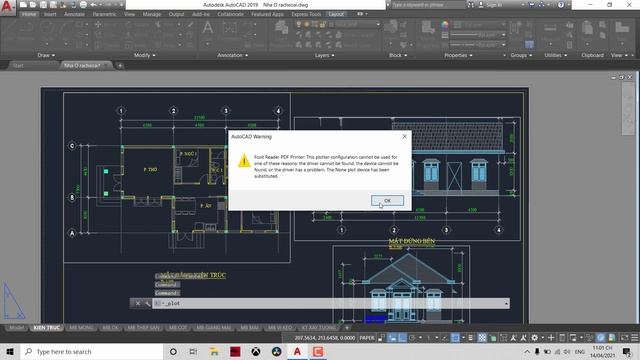The image size is (640, 360).
Task: Open new drawing tab with plus button
Action: pos(120,65)
